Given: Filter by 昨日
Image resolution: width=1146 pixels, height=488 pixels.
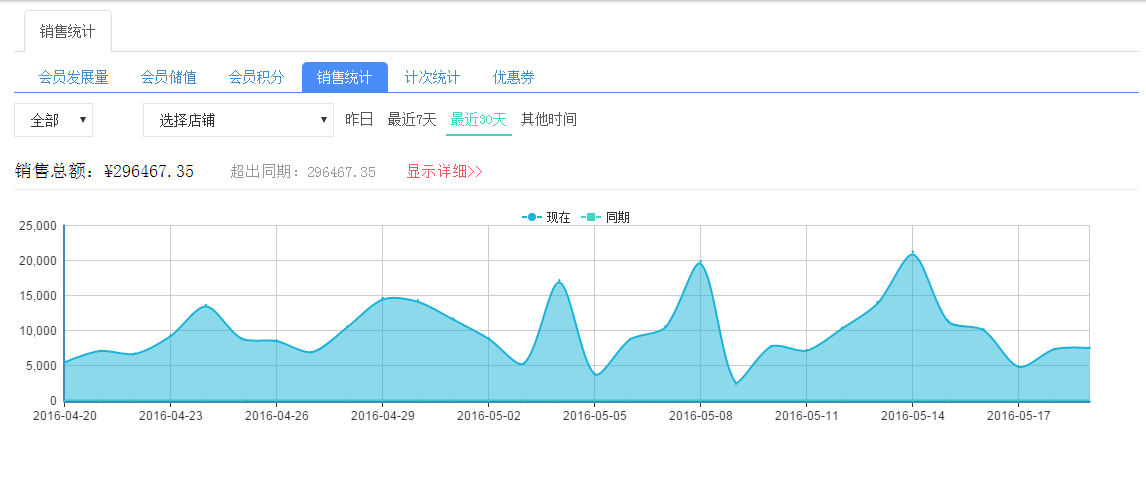Looking at the screenshot, I should 359,119.
